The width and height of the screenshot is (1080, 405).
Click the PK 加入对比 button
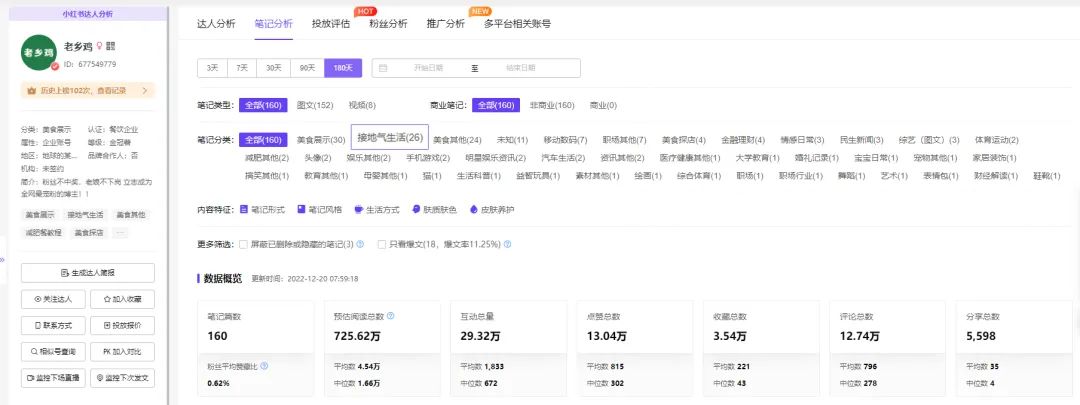tap(122, 351)
